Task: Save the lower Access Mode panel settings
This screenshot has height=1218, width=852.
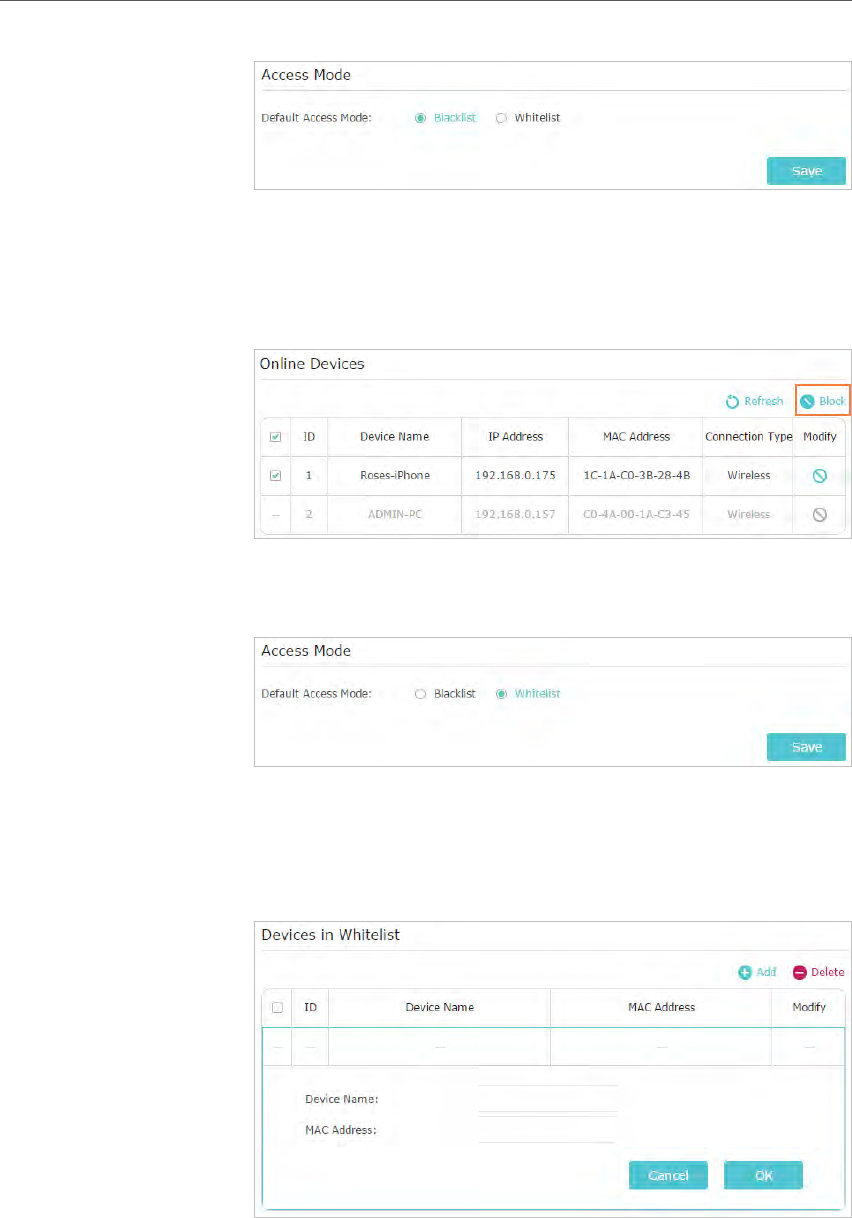Action: [806, 747]
